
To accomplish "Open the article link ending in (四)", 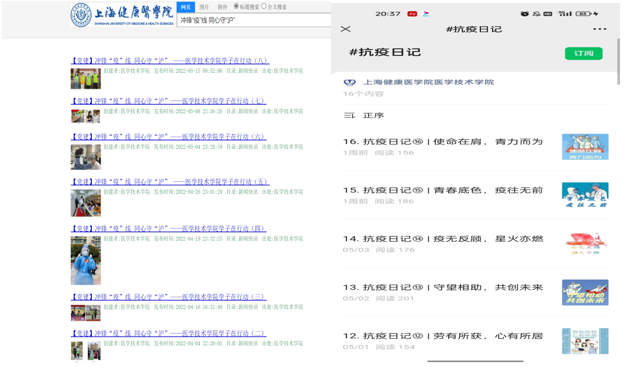I will point(168,229).
